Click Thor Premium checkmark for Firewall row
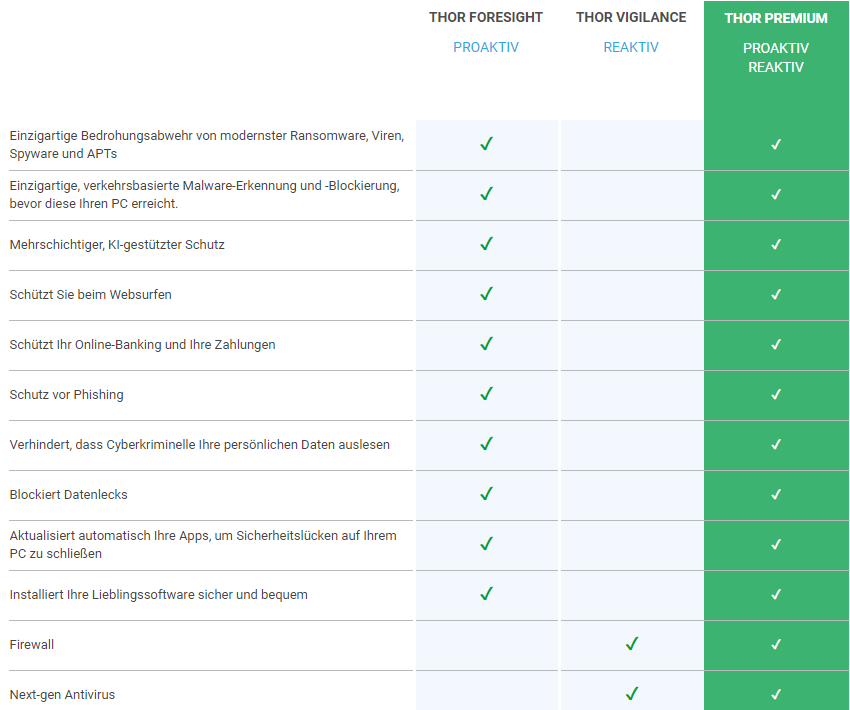Screen dimensions: 850x710 coord(776,644)
